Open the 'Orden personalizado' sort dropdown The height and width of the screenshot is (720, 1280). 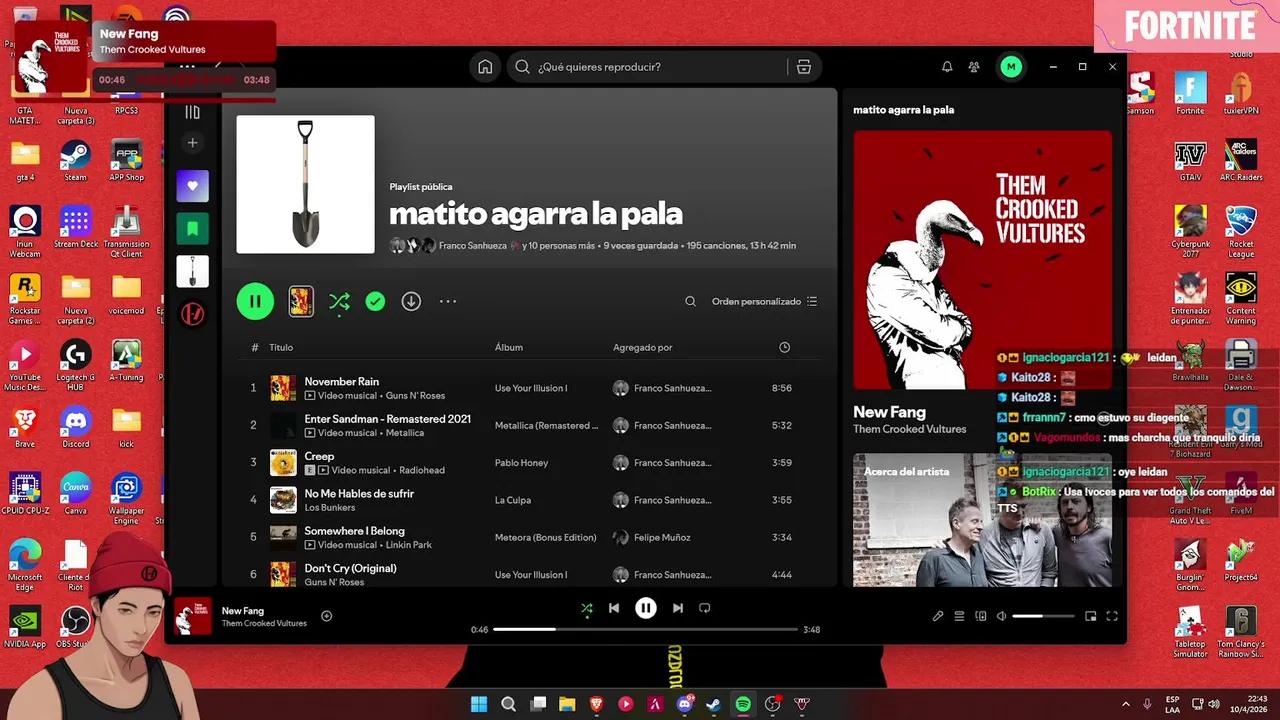tap(764, 301)
